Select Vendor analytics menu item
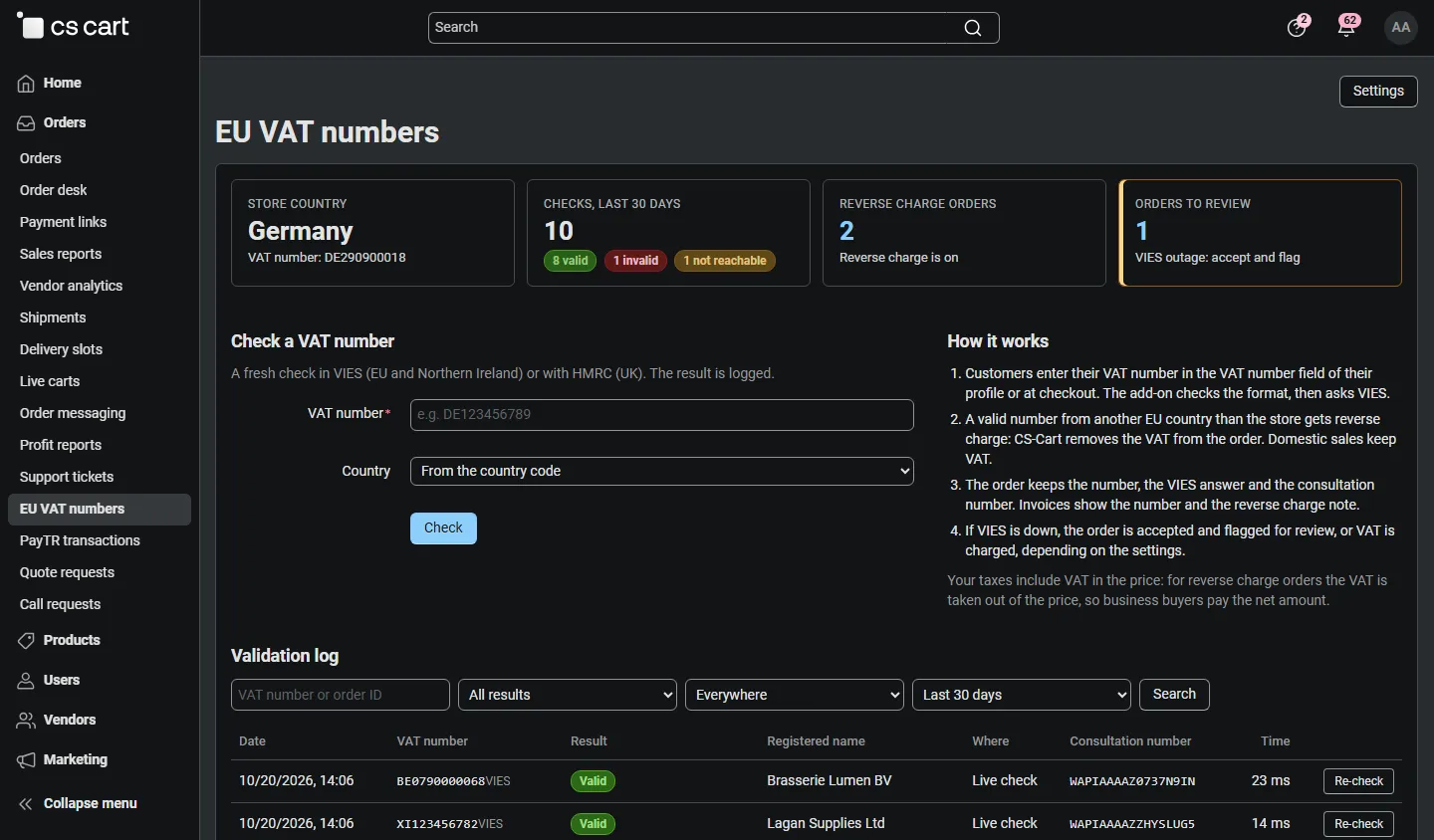The image size is (1434, 840). (71, 286)
